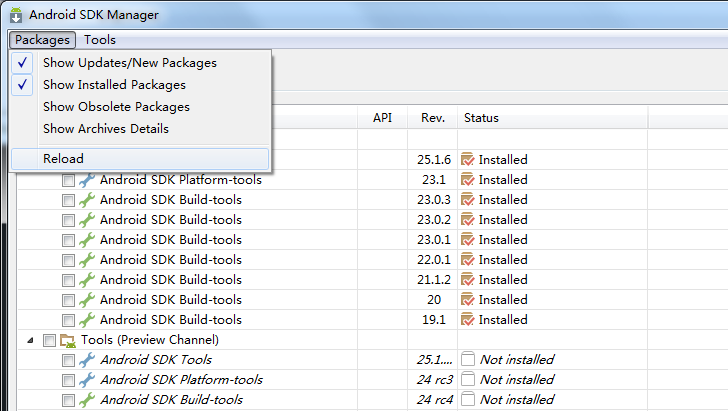
Task: Select Show Archives Details
Action: [x=140, y=129]
